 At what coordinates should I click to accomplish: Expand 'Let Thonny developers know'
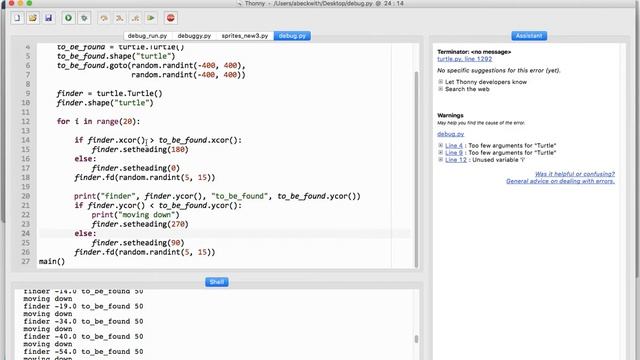pyautogui.click(x=440, y=82)
